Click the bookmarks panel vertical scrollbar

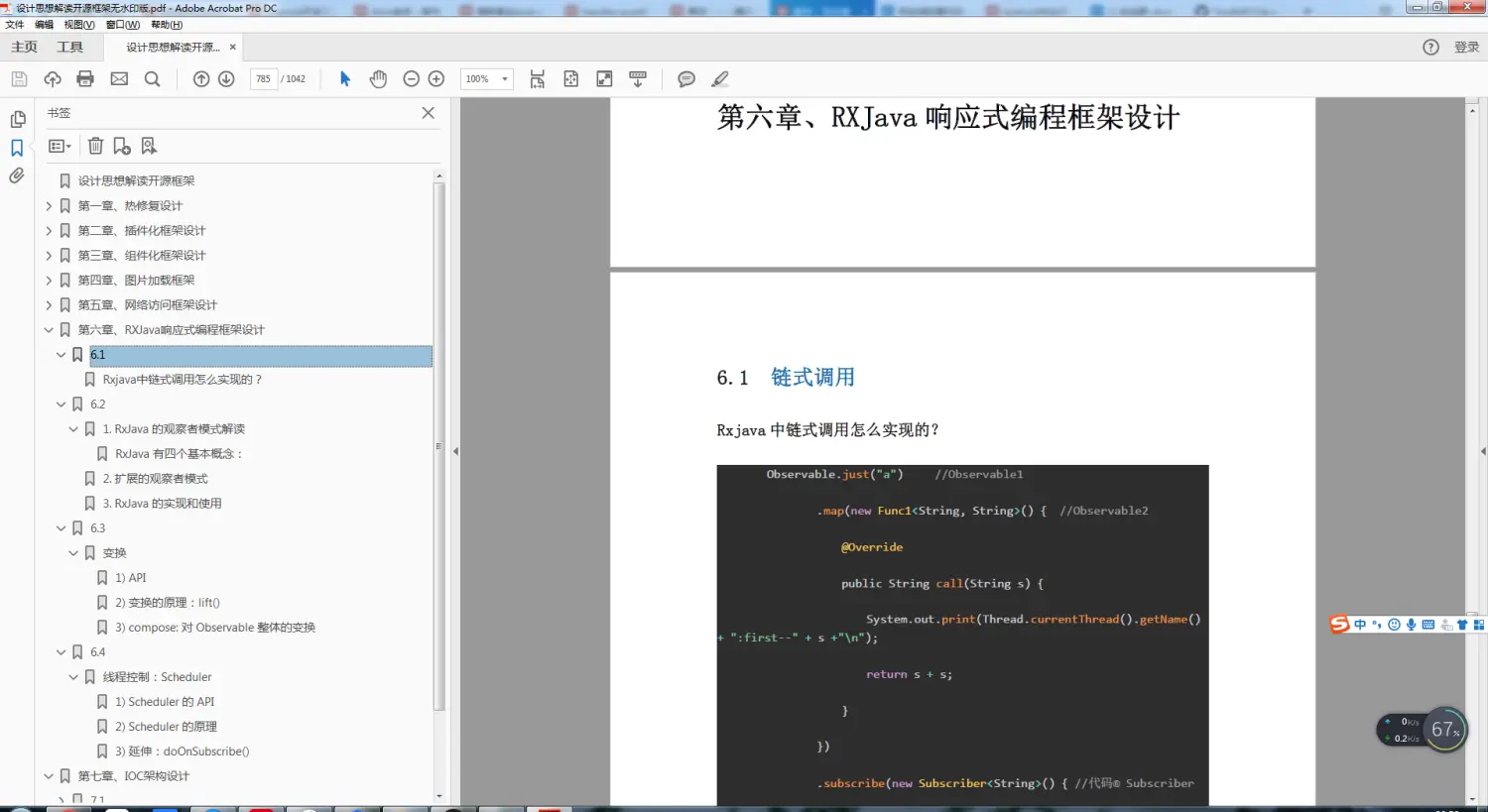pyautogui.click(x=439, y=446)
